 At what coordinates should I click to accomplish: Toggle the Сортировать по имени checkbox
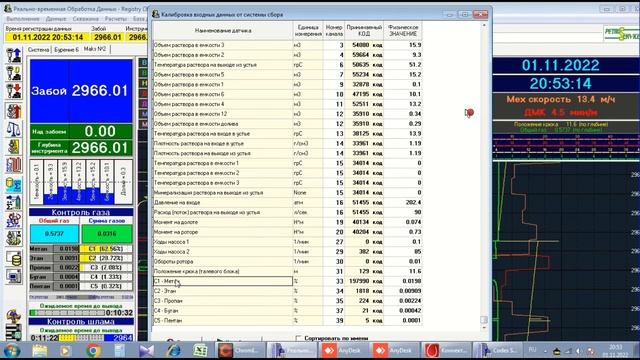pyautogui.click(x=298, y=338)
